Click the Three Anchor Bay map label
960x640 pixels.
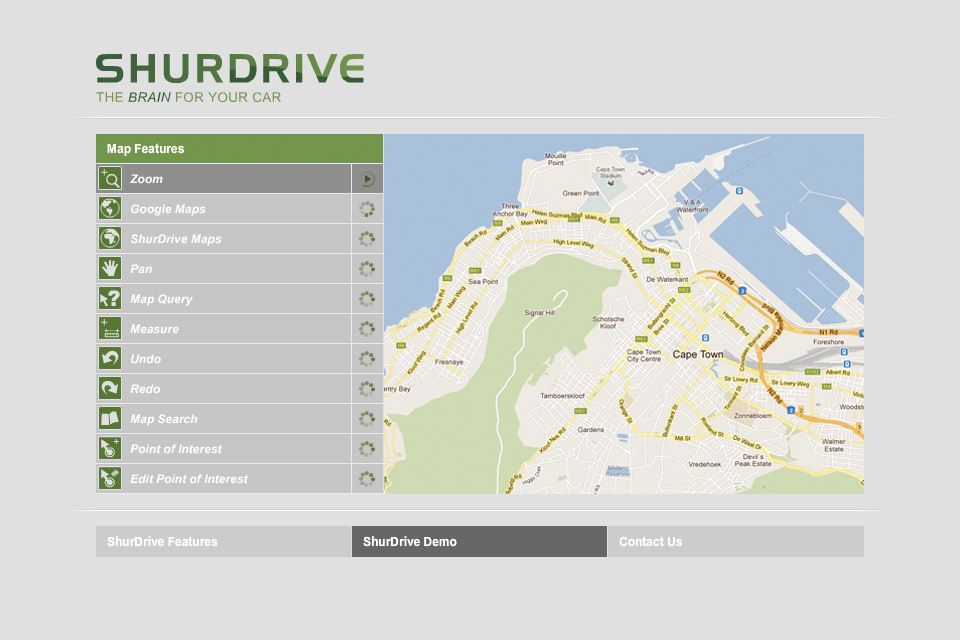pos(510,210)
